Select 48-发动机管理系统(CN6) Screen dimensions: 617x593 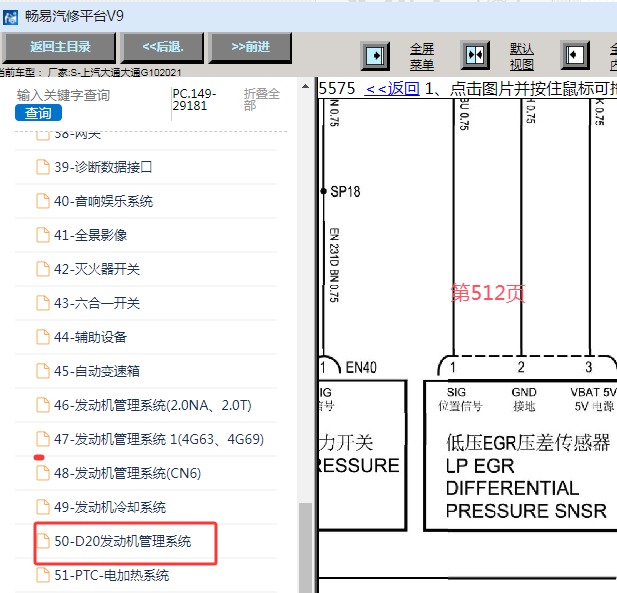(127, 473)
